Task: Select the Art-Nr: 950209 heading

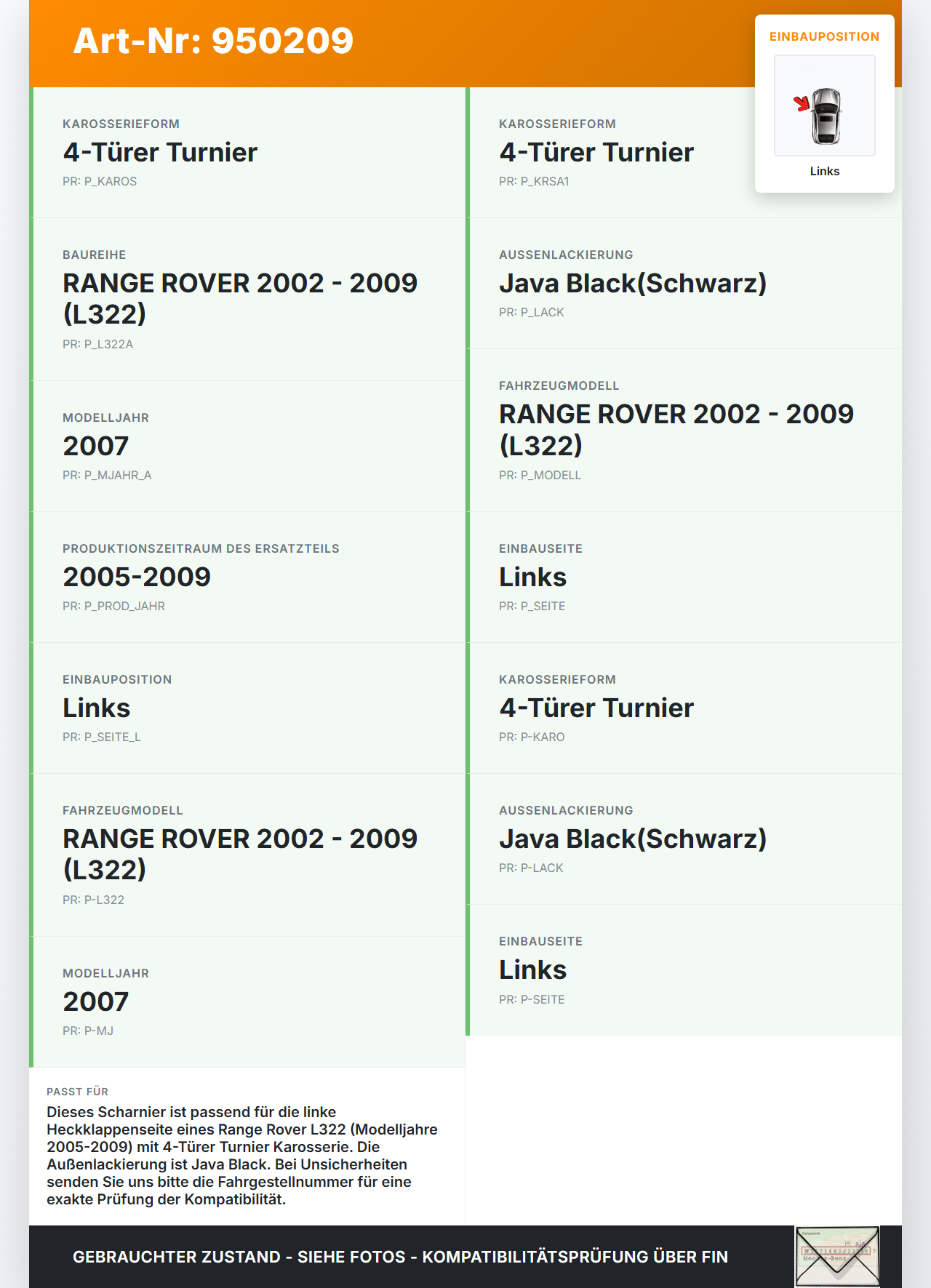Action: 213,41
